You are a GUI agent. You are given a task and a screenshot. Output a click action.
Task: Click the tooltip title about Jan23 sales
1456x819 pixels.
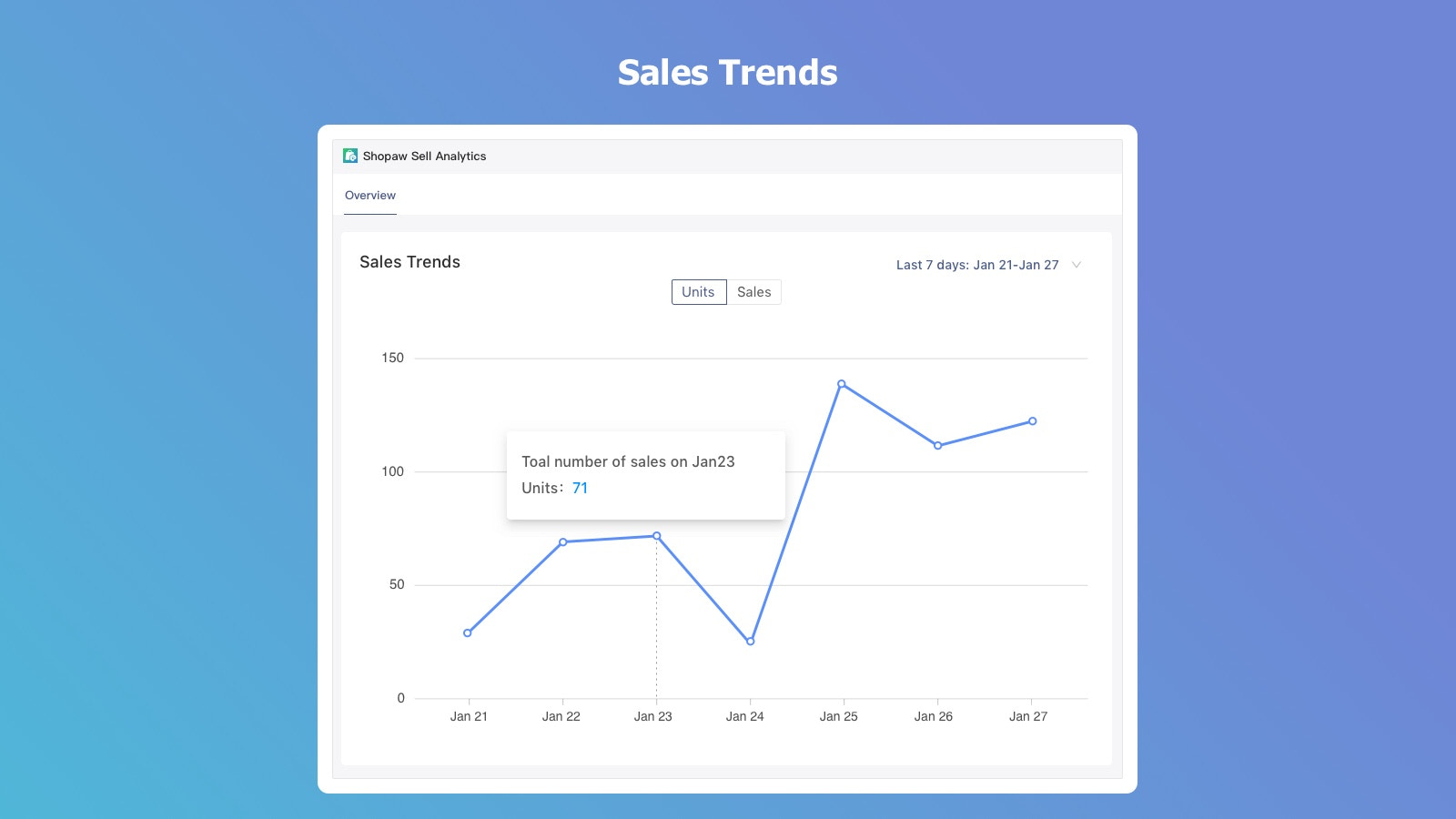point(628,461)
